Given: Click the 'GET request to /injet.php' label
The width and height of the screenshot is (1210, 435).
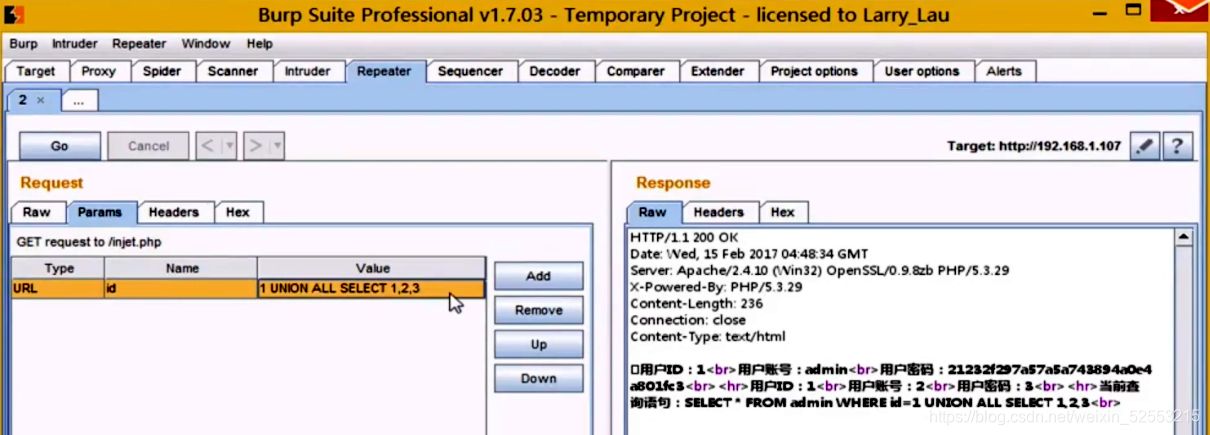Looking at the screenshot, I should pos(89,242).
